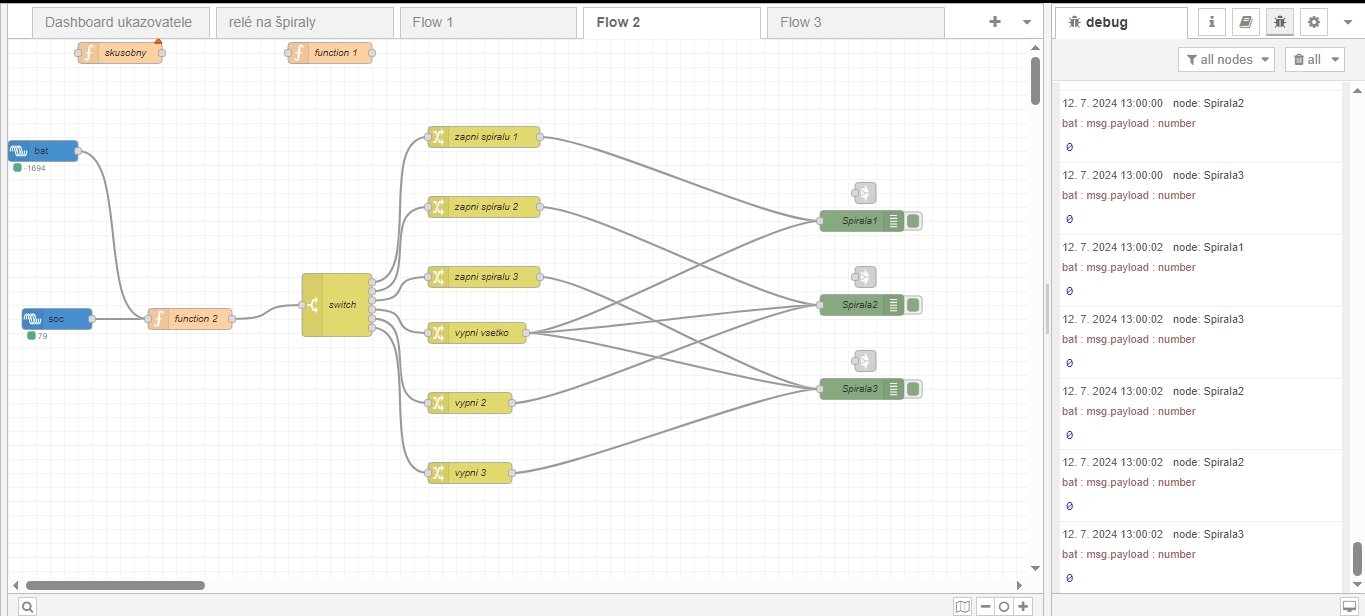Click the search flows magnifier icon
Screen dimensions: 1365x616
(x=27, y=606)
